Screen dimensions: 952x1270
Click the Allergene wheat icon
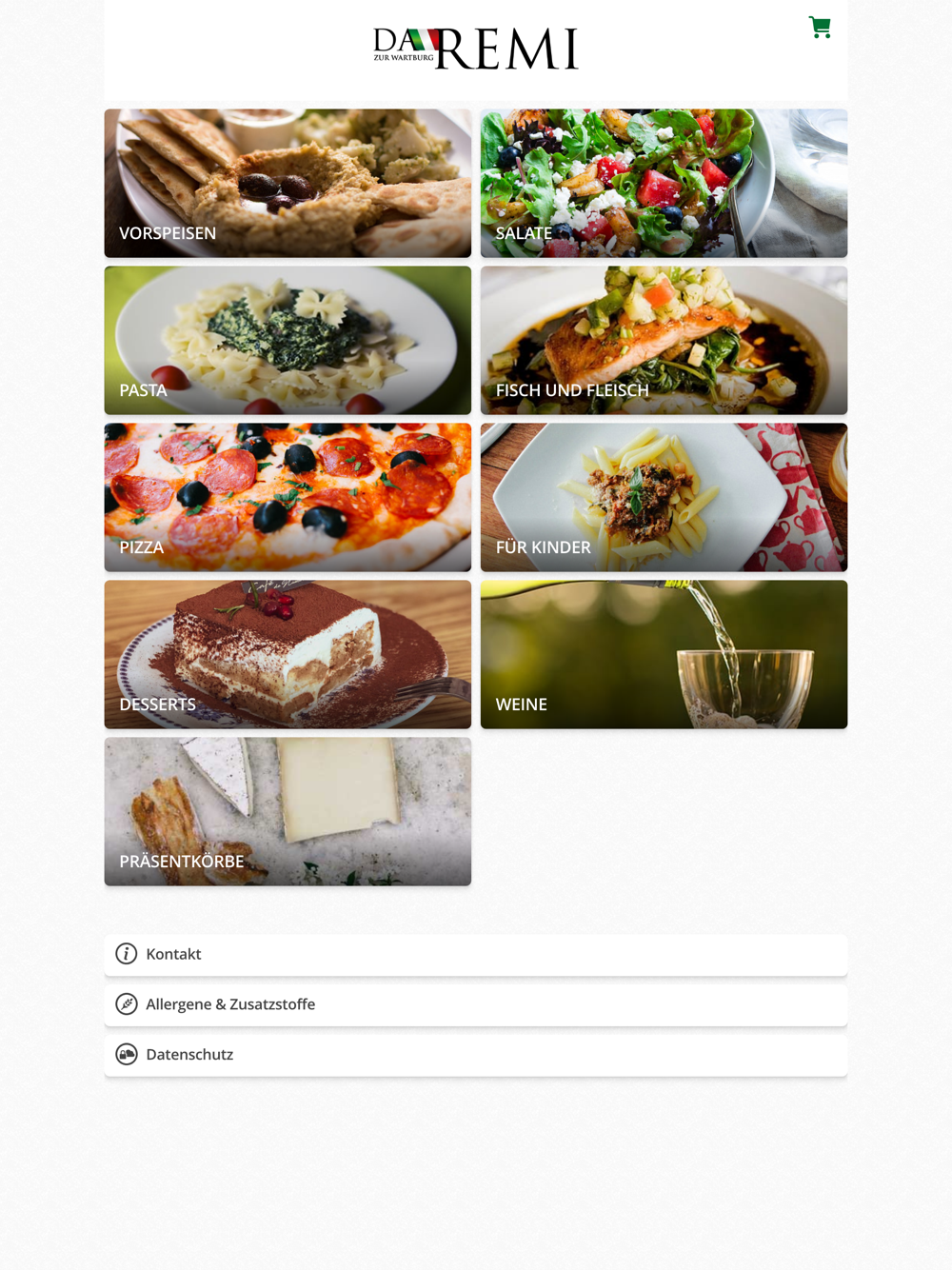click(127, 1004)
